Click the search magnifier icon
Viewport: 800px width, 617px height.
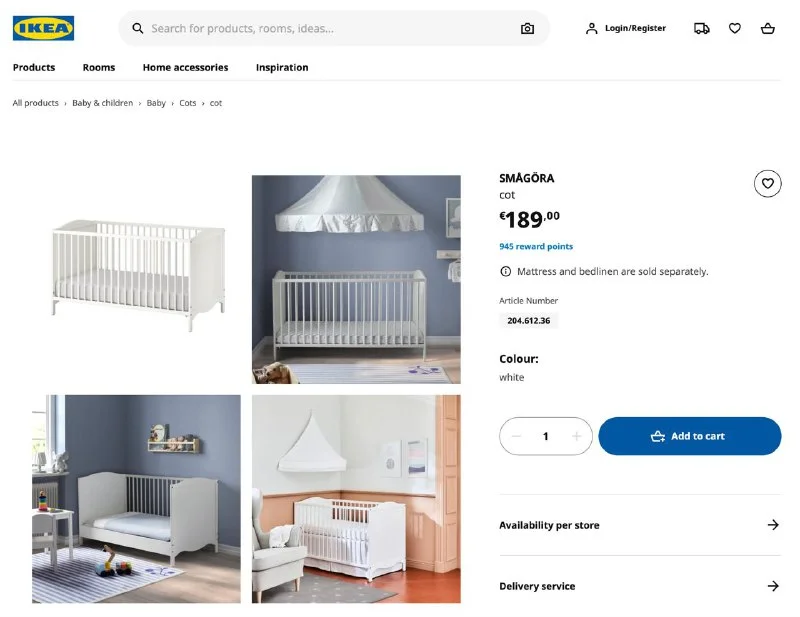pos(138,29)
